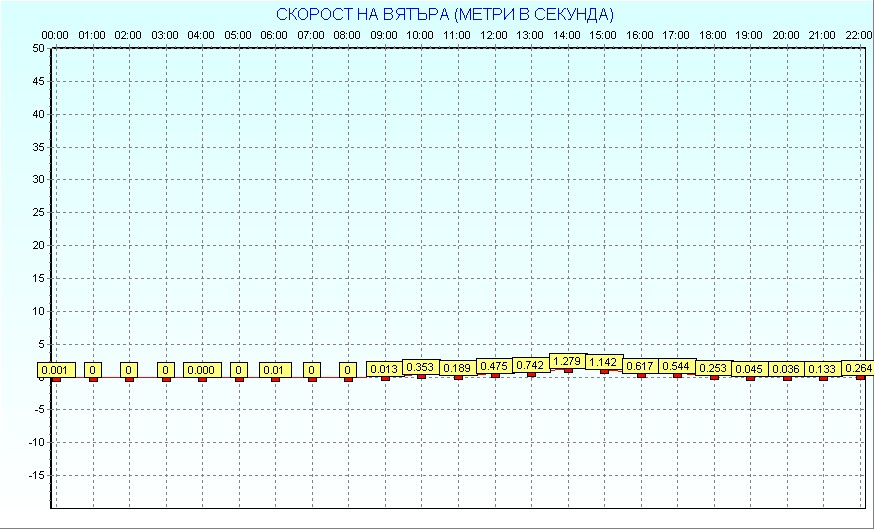This screenshot has width=874, height=529.
Task: Select the 0.000 data label
Action: [x=201, y=370]
